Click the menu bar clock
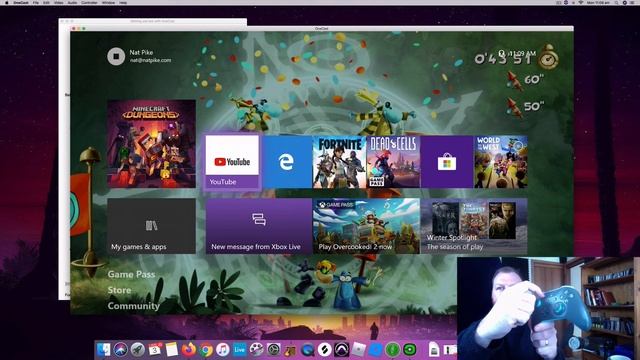The image size is (640, 360). click(598, 2)
